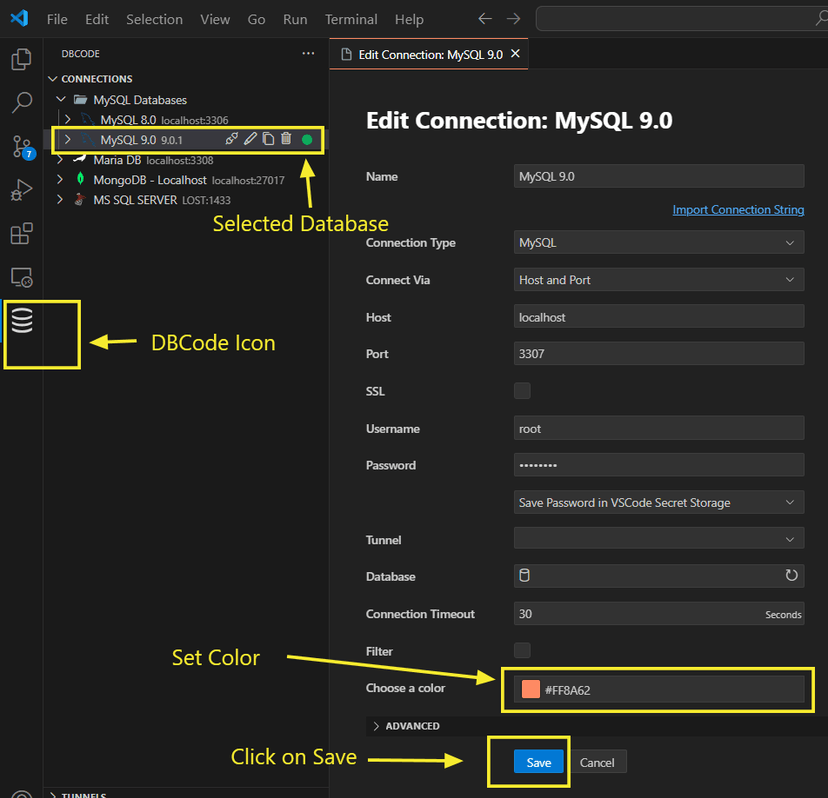Expand the MS SQL SERVER connection
Image resolution: width=828 pixels, height=798 pixels.
(x=60, y=200)
